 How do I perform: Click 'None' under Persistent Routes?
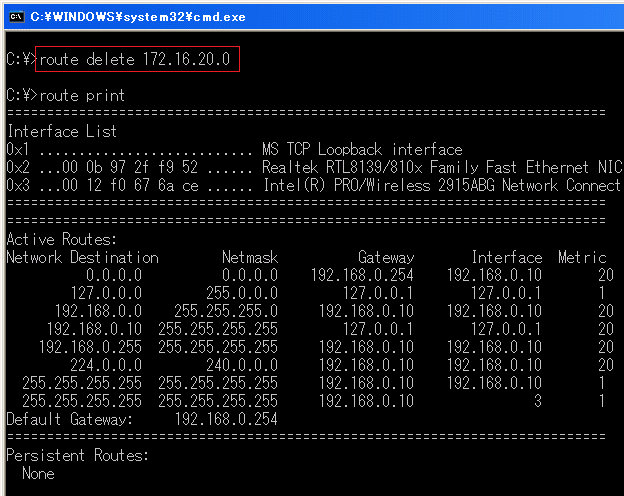38,473
